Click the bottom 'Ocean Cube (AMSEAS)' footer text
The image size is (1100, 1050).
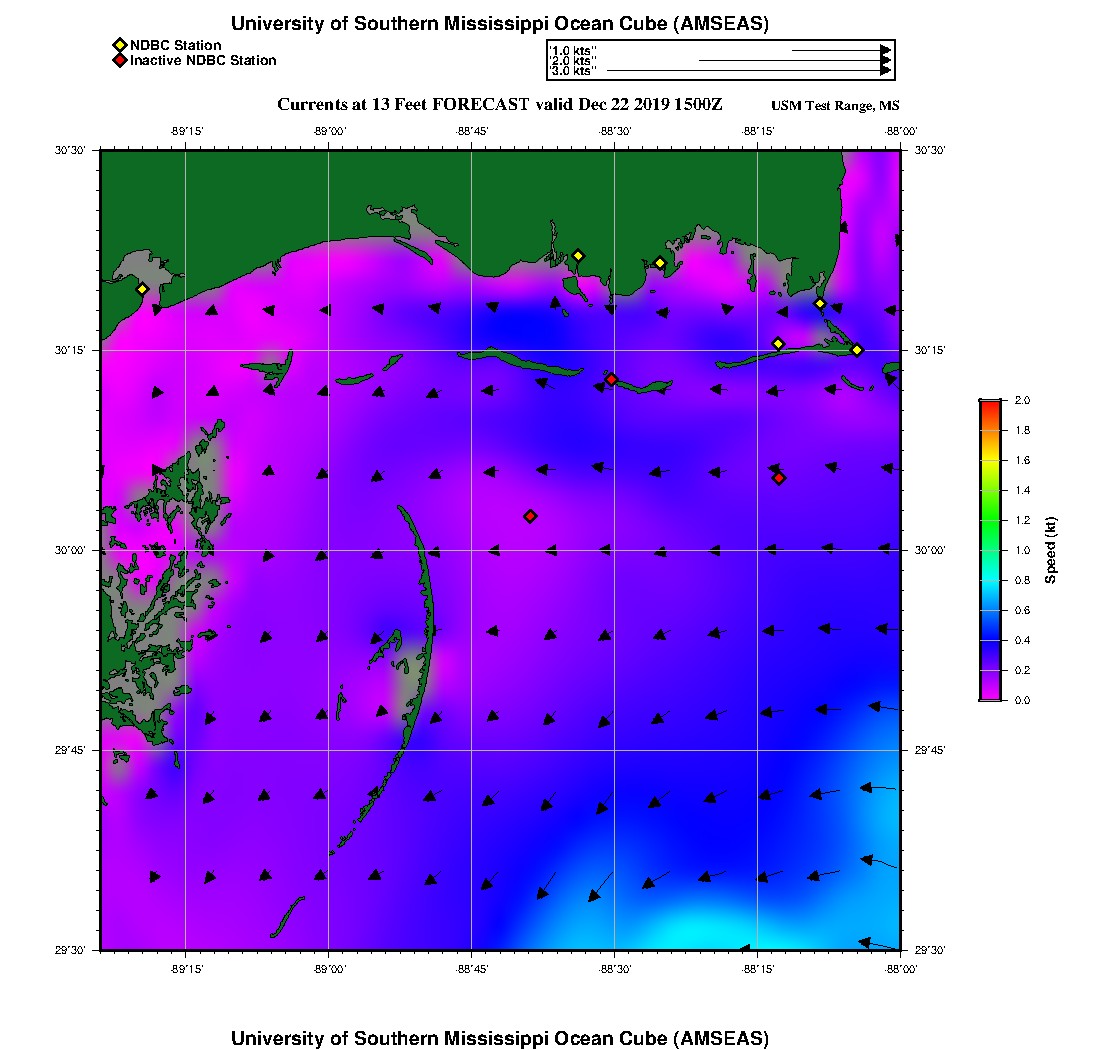[x=499, y=1037]
